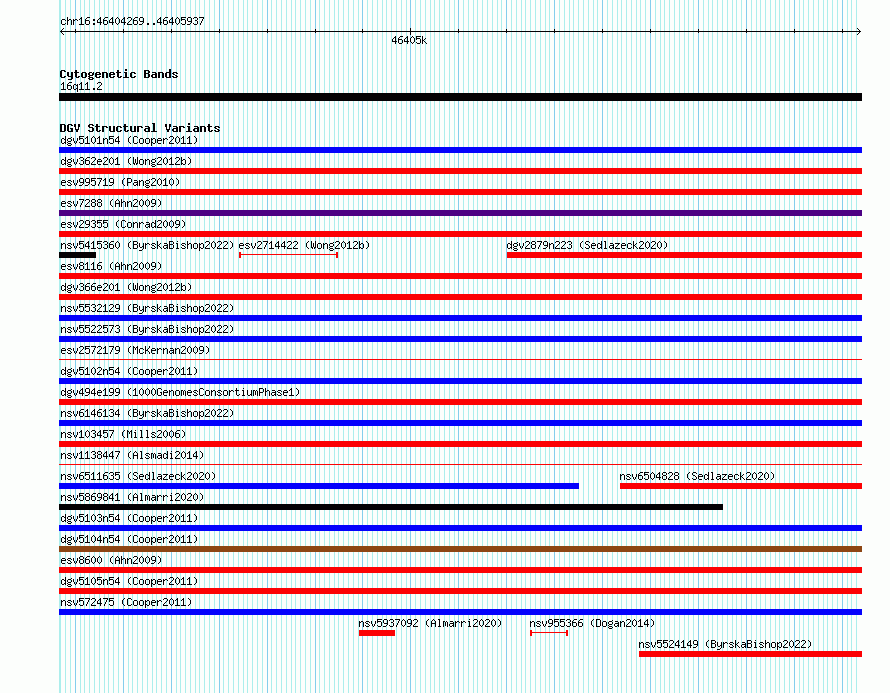Viewport: 890px width, 693px height.
Task: Open nsv103457 (Mills2006) variant
Action: point(123,434)
